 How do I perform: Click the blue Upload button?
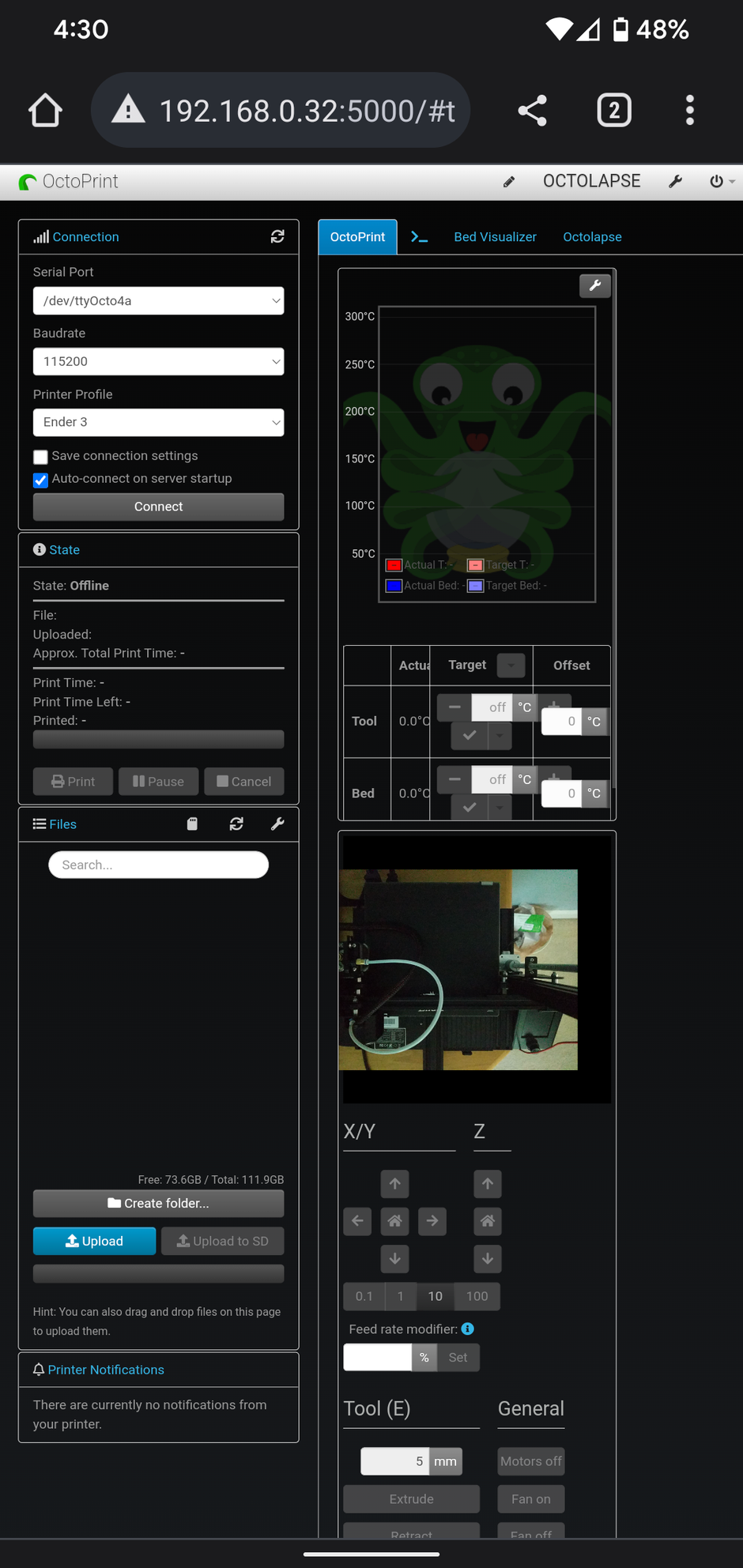click(94, 1241)
